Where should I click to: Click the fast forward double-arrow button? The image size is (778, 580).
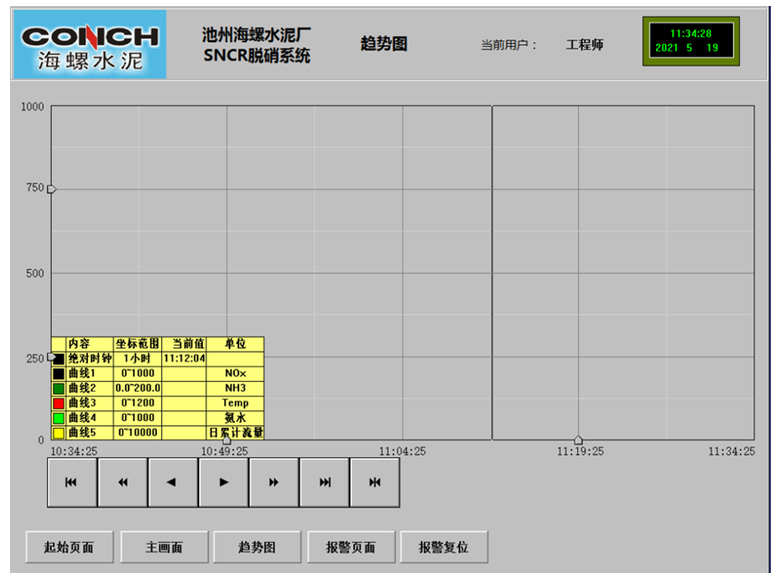(x=274, y=482)
